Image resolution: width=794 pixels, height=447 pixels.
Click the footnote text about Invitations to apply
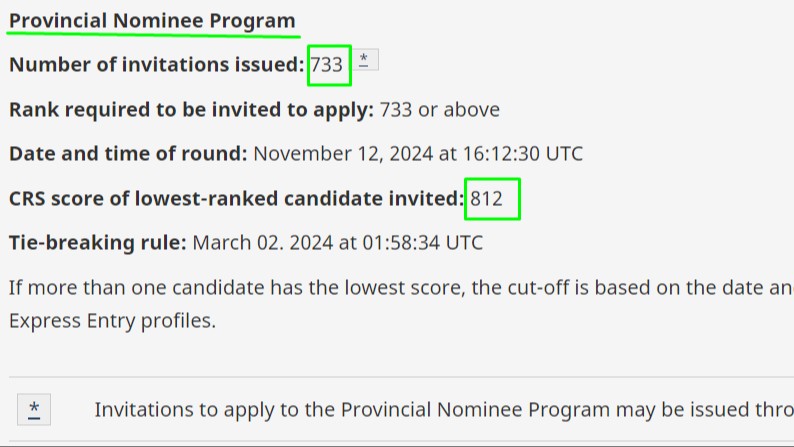(x=444, y=410)
